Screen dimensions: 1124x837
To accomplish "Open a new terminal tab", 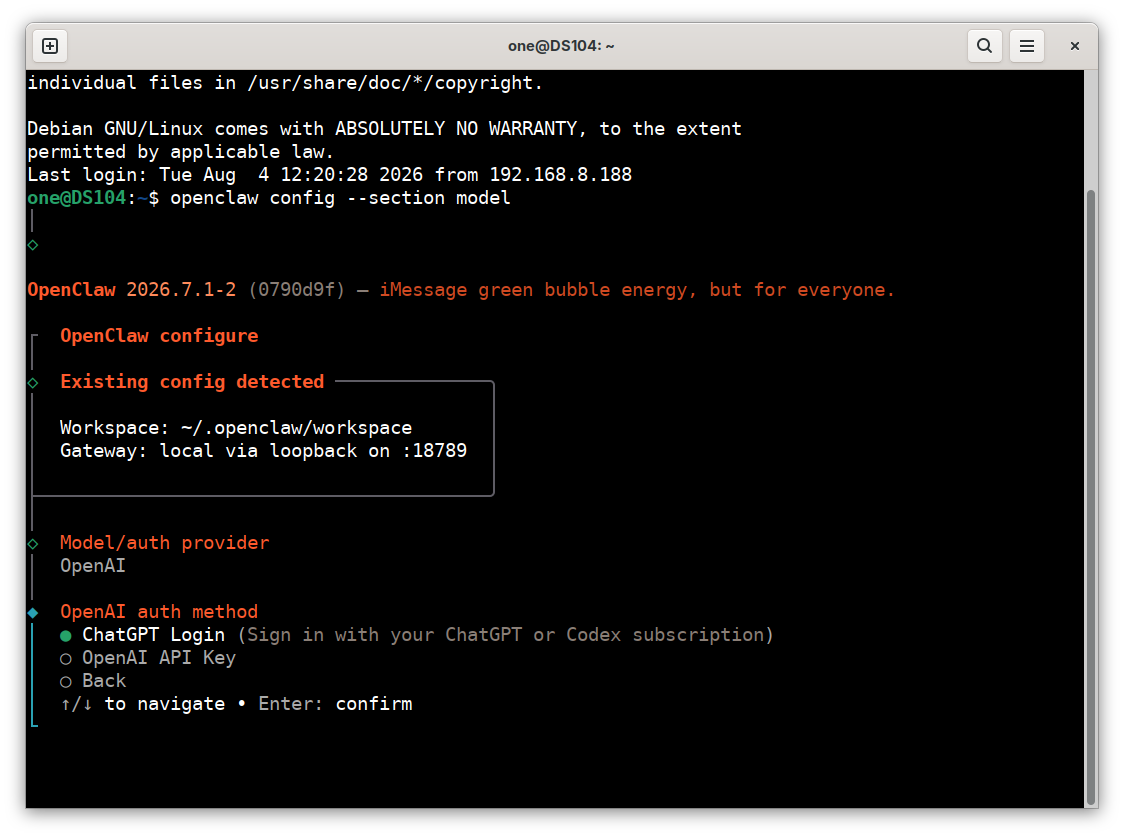I will 50,46.
